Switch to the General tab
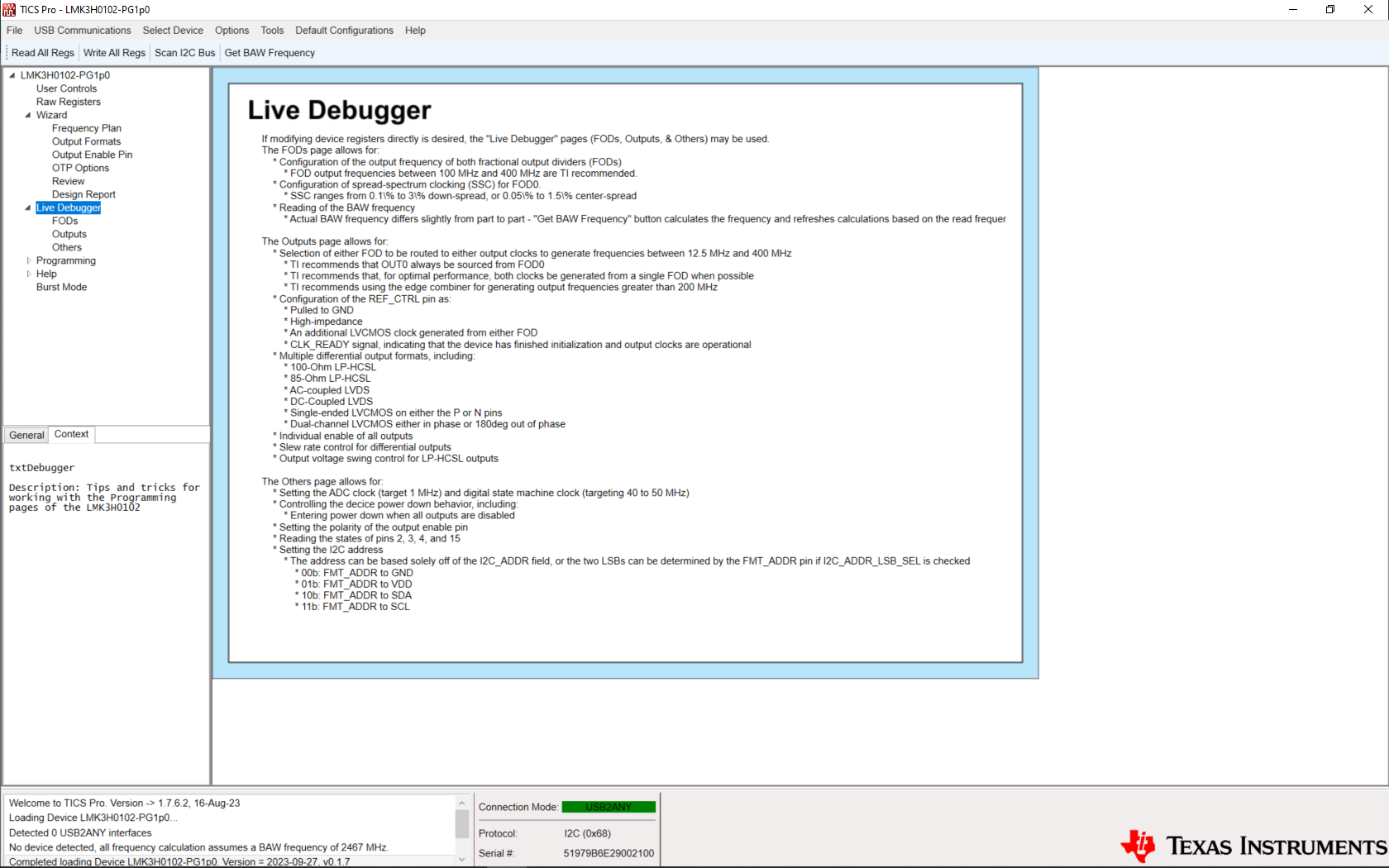This screenshot has height=868, width=1389. (x=26, y=434)
